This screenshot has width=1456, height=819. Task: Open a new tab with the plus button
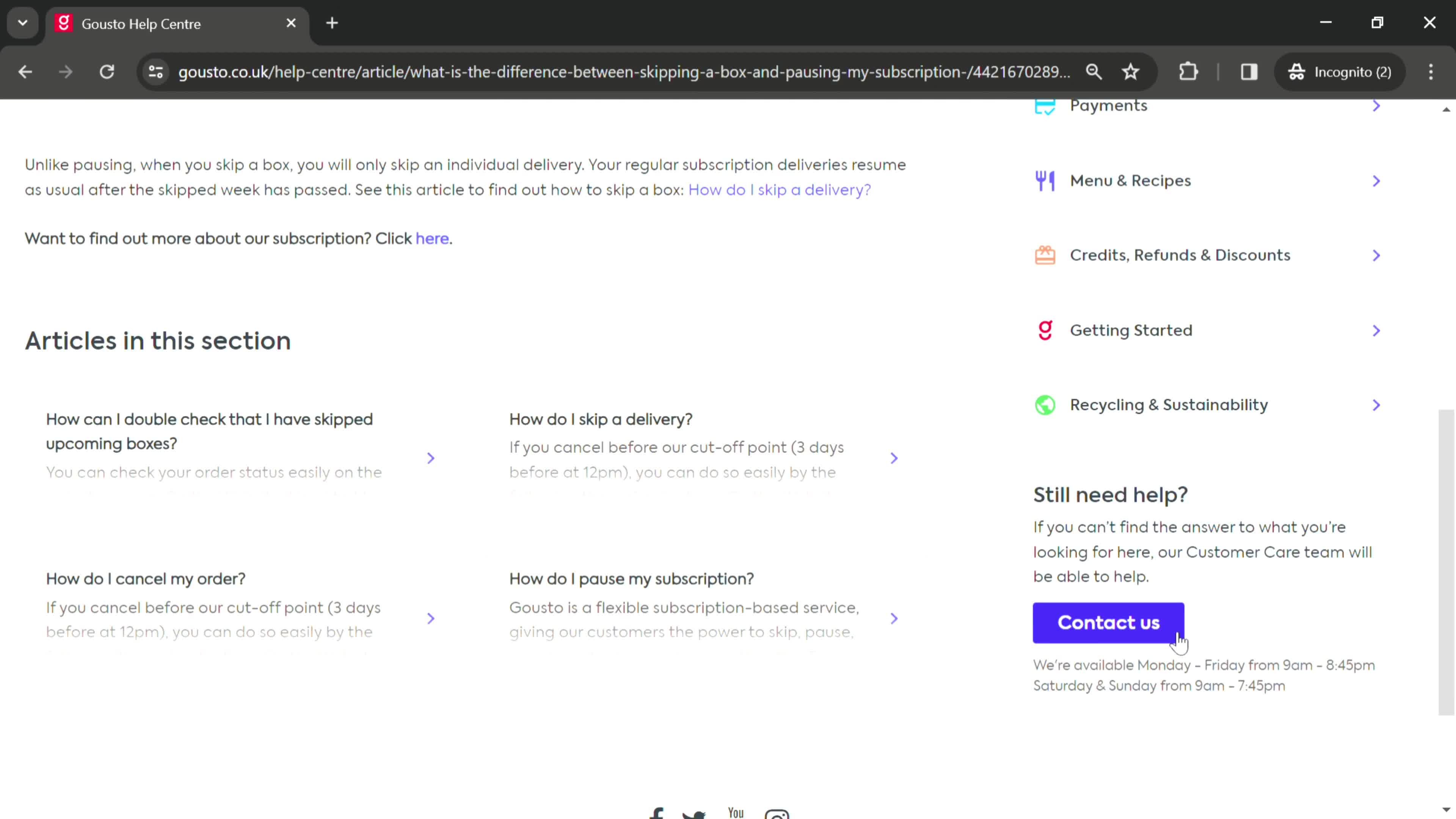[x=333, y=23]
